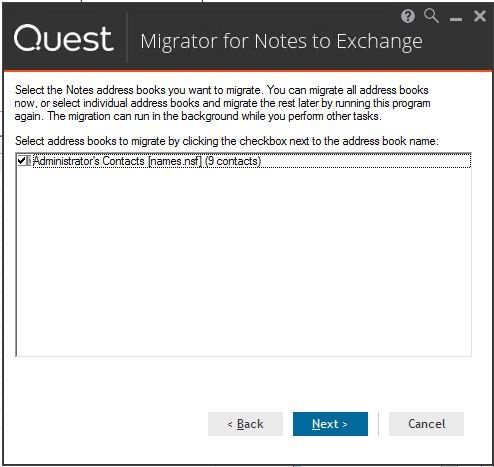Click the blank area left of the Back button
This screenshot has width=494, height=467.
point(107,424)
